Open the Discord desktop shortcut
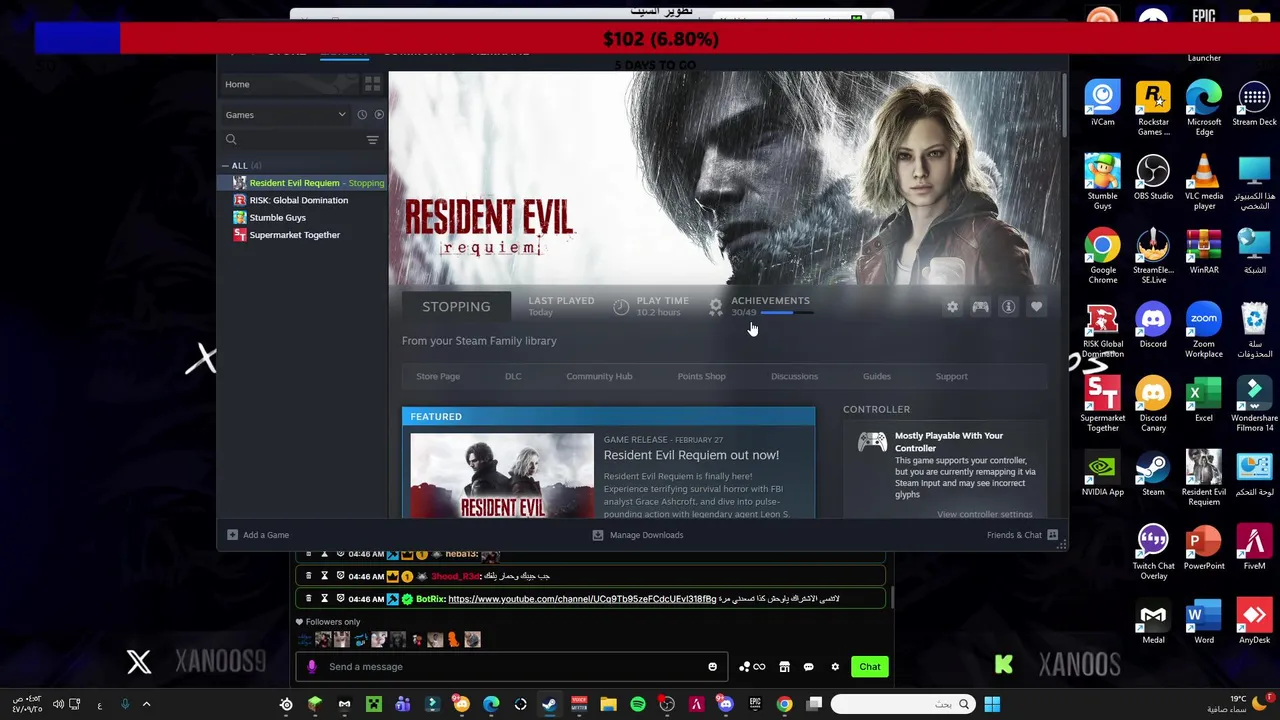This screenshot has height=720, width=1280. (1153, 327)
